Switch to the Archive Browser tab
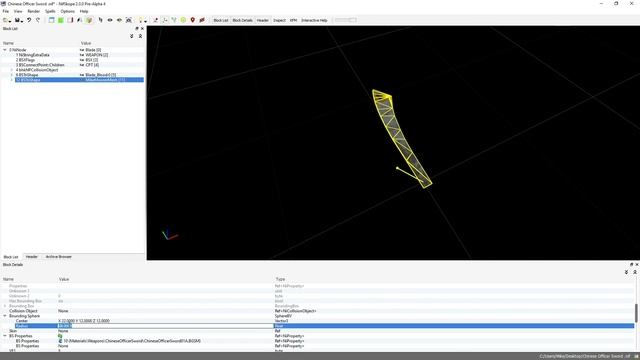This screenshot has width=640, height=360. coord(58,257)
